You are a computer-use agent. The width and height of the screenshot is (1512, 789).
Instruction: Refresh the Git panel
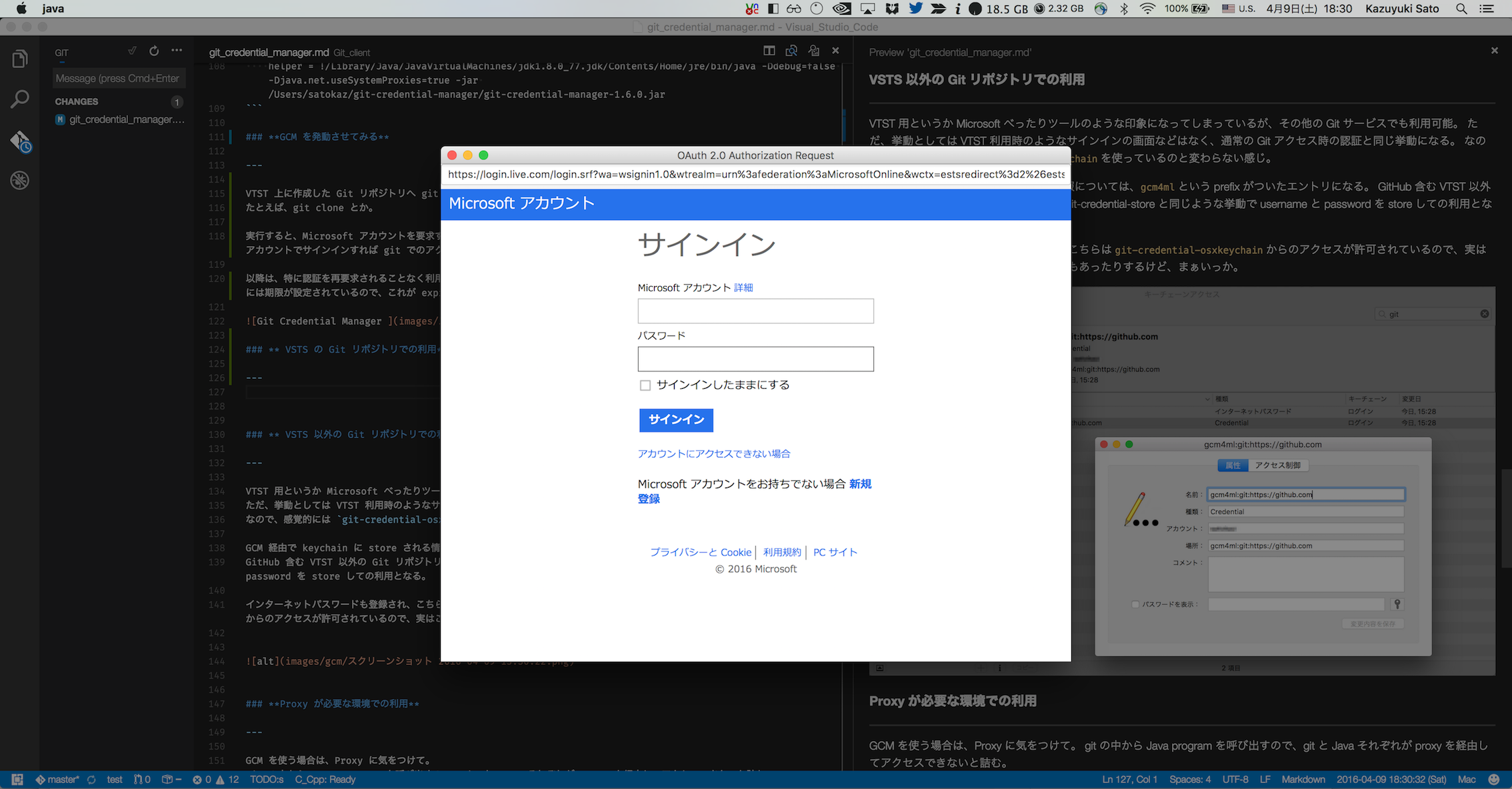tap(153, 51)
